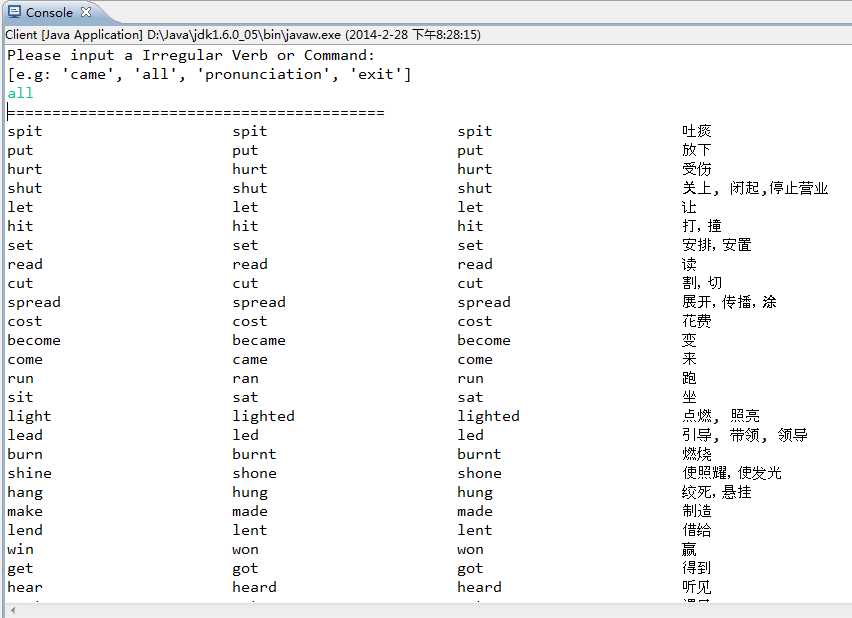Click 'lend' in the first column
This screenshot has height=618, width=852.
(25, 530)
